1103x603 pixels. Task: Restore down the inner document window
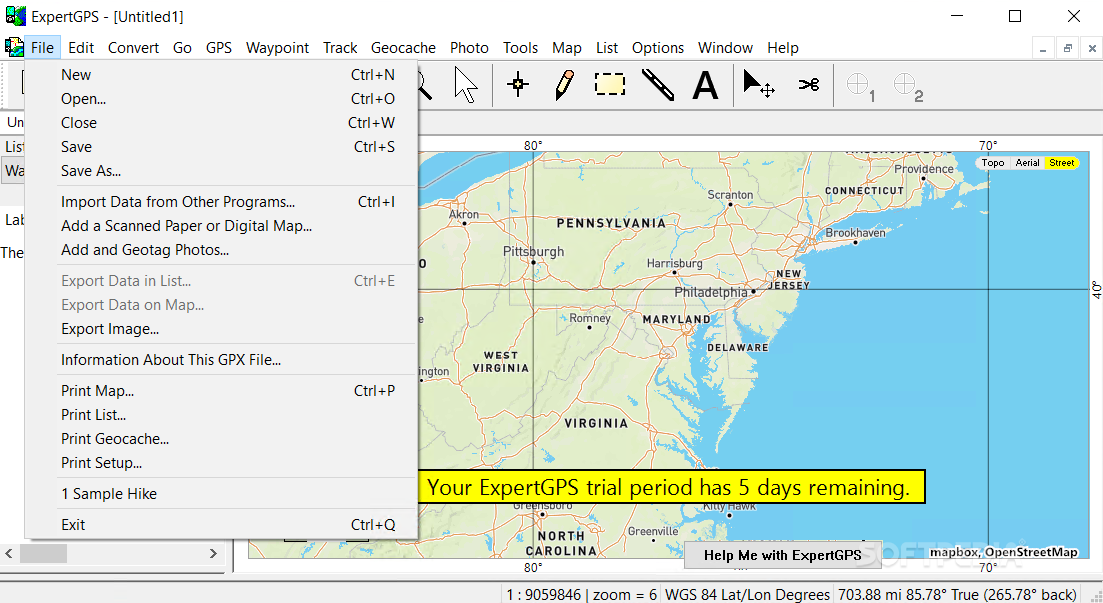[x=1067, y=49]
